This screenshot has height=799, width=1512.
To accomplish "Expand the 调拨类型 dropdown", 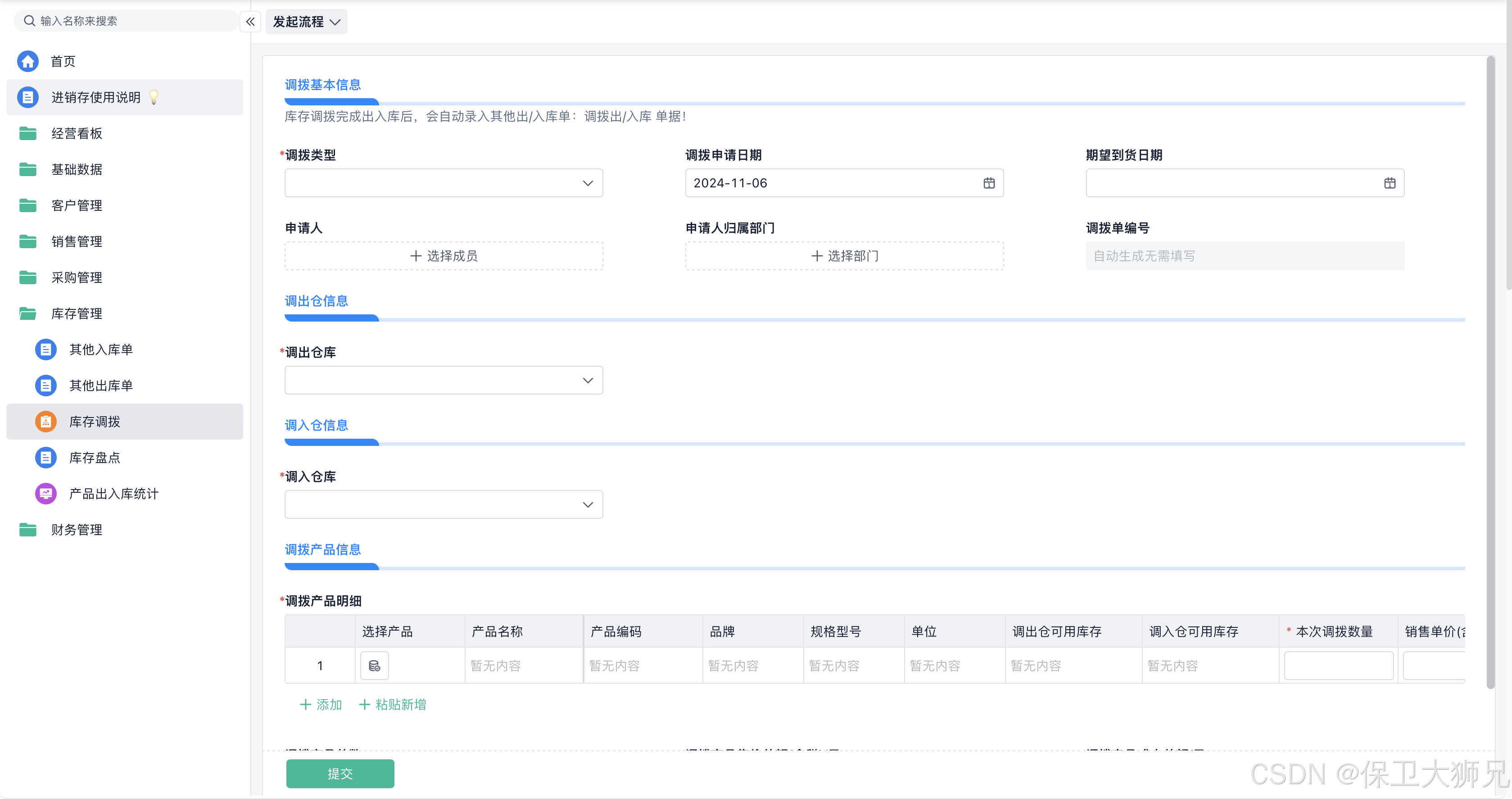I will tap(444, 183).
